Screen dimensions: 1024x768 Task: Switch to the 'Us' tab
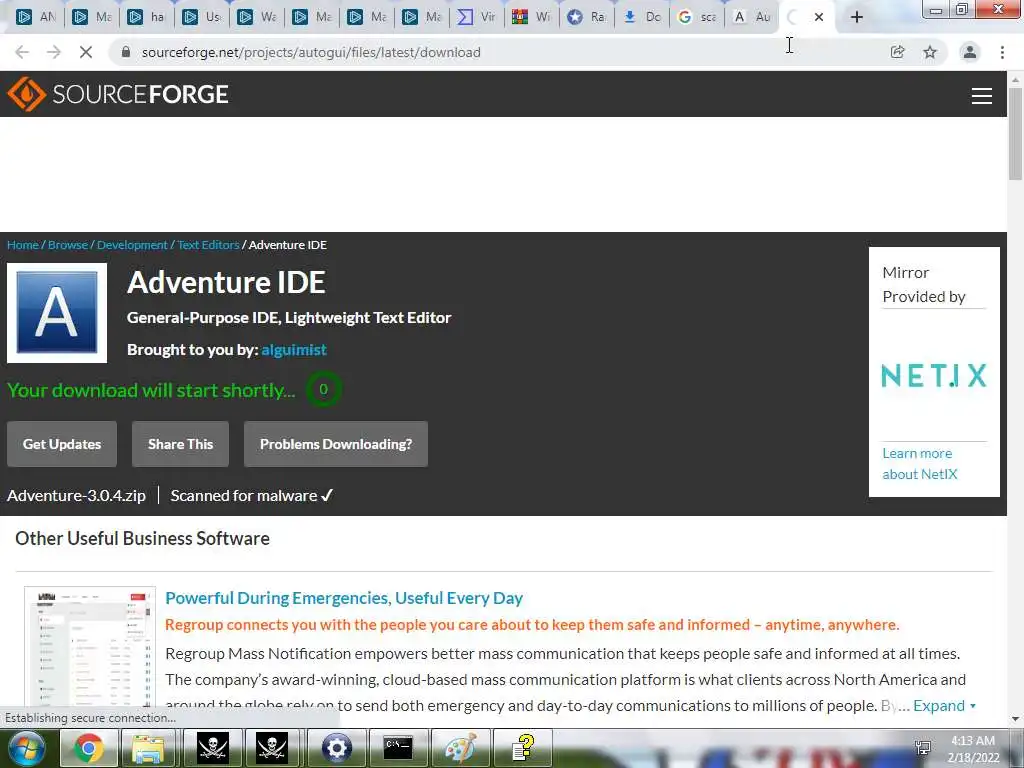pyautogui.click(x=201, y=17)
